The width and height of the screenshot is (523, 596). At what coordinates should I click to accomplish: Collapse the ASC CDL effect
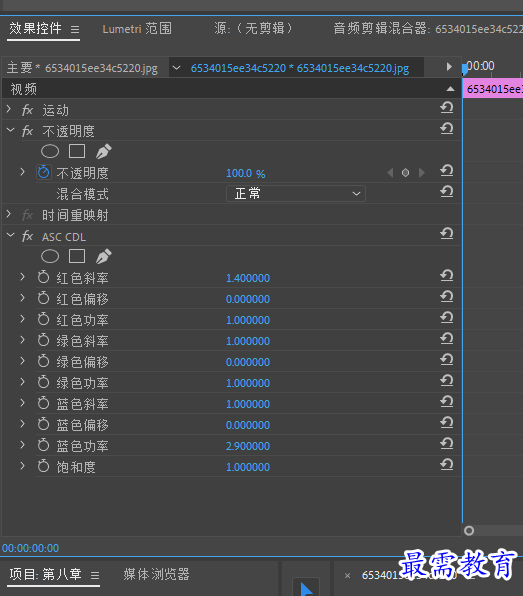[10, 235]
